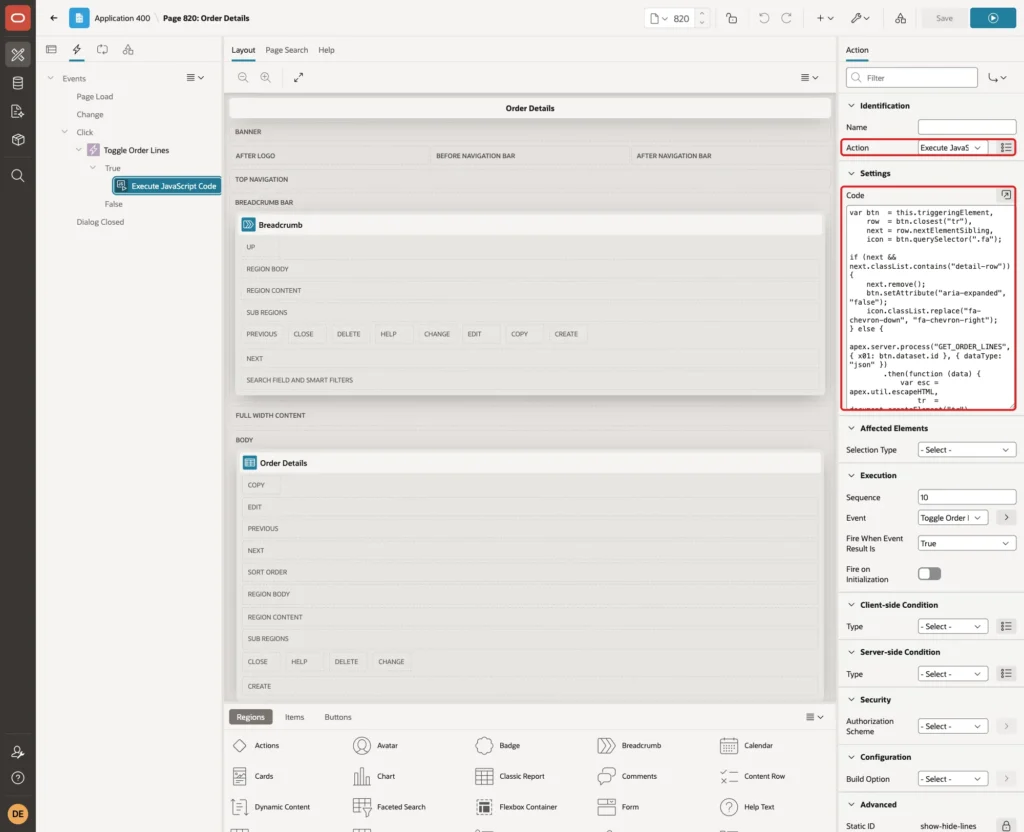The image size is (1024, 832).
Task: Switch to the Processing tab icon
Action: point(102,50)
